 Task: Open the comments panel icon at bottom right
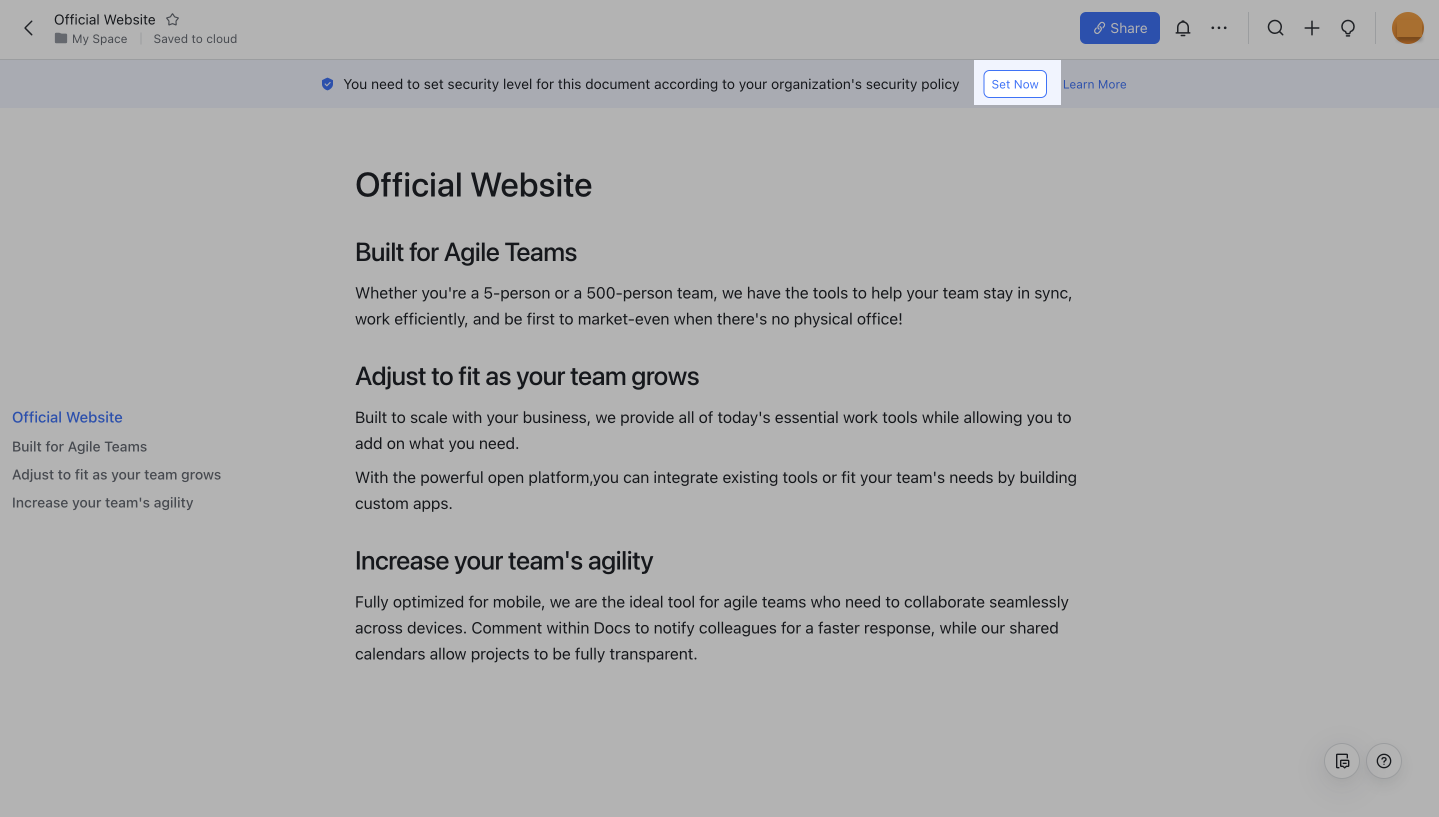pos(1342,761)
